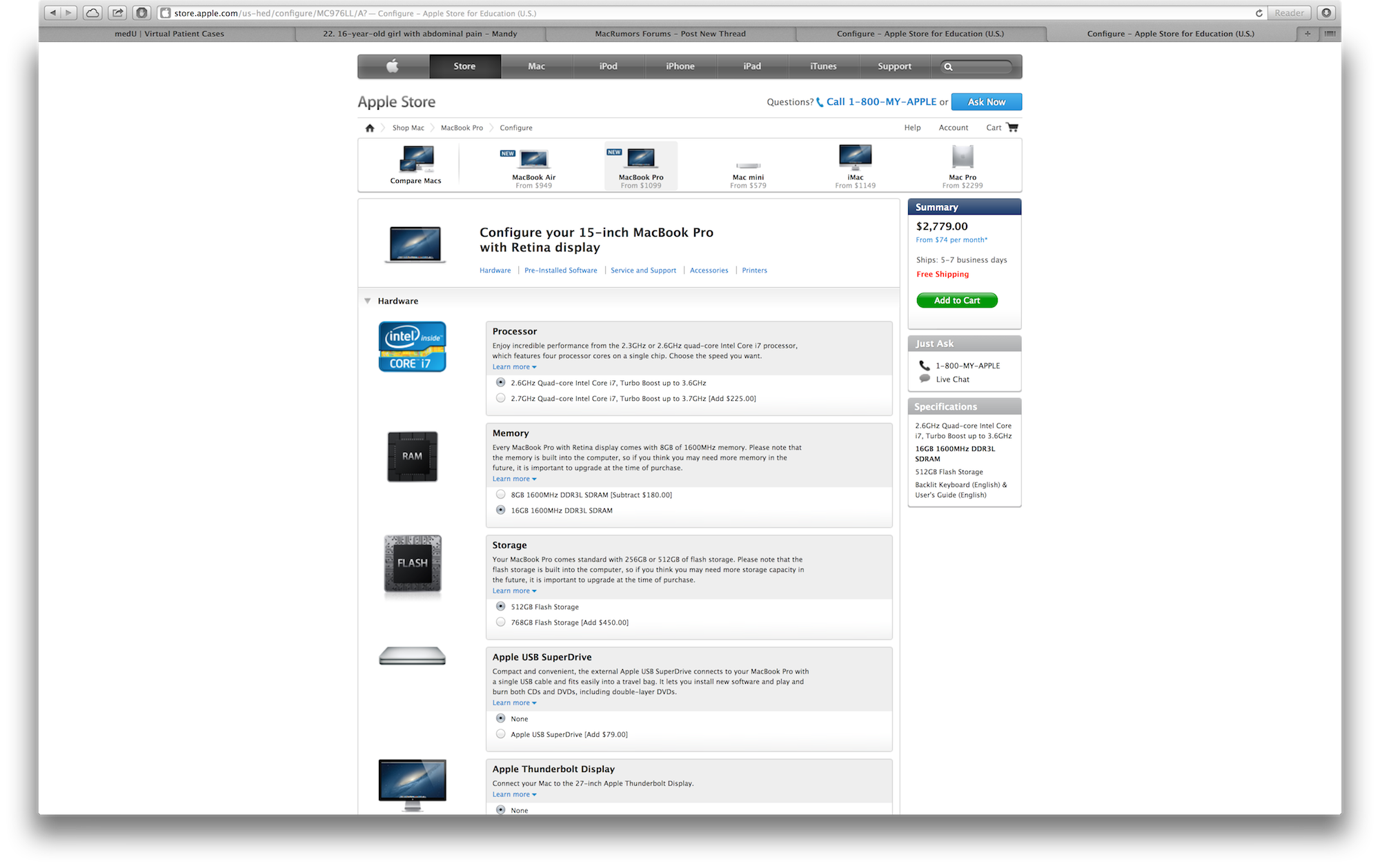Image resolution: width=1380 pixels, height=868 pixels.
Task: Click the phone icon beside 1-800-MY-APPLE in Just Ask
Action: (x=924, y=366)
